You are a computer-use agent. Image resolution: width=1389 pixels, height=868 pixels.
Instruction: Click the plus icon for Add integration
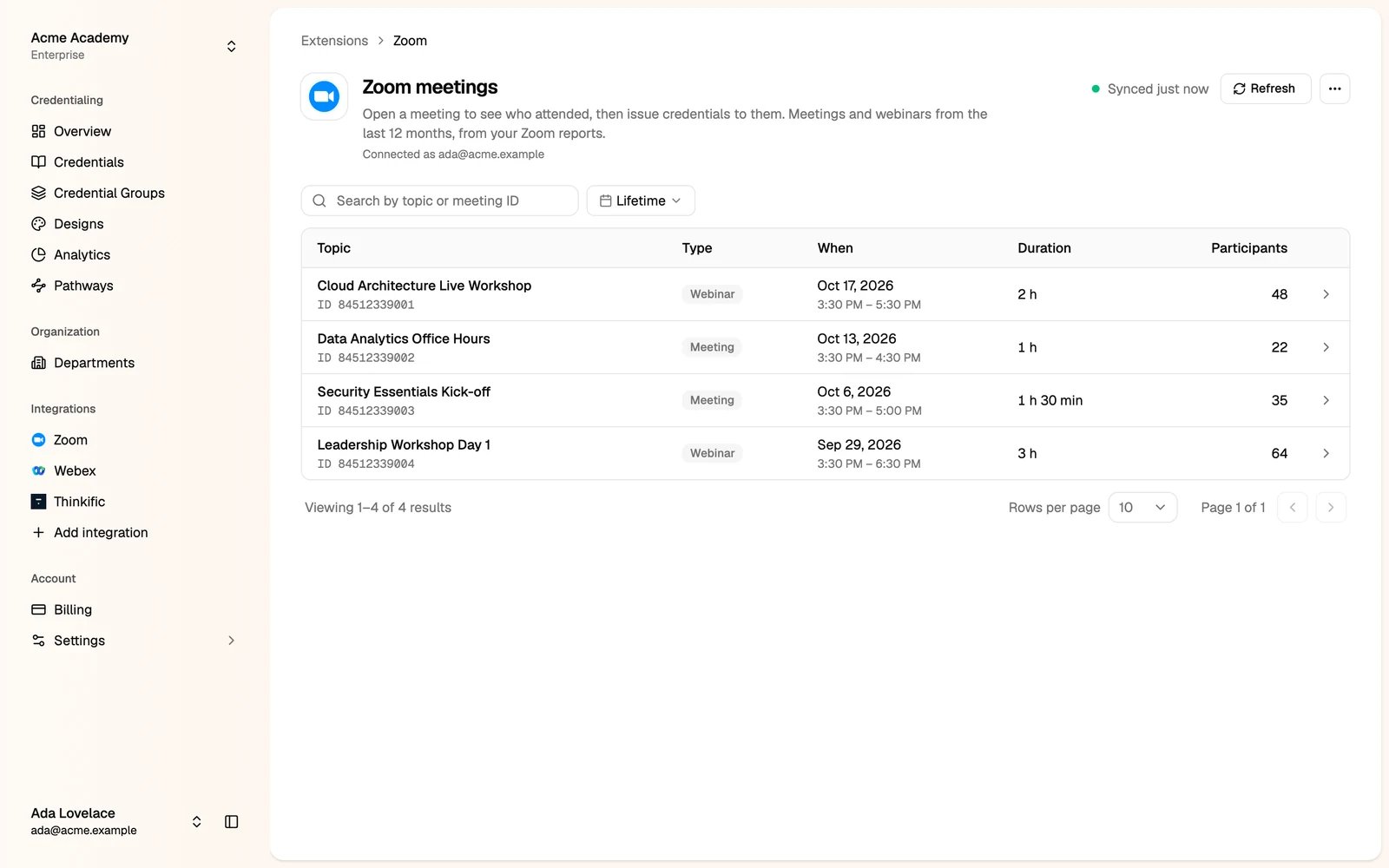[38, 532]
